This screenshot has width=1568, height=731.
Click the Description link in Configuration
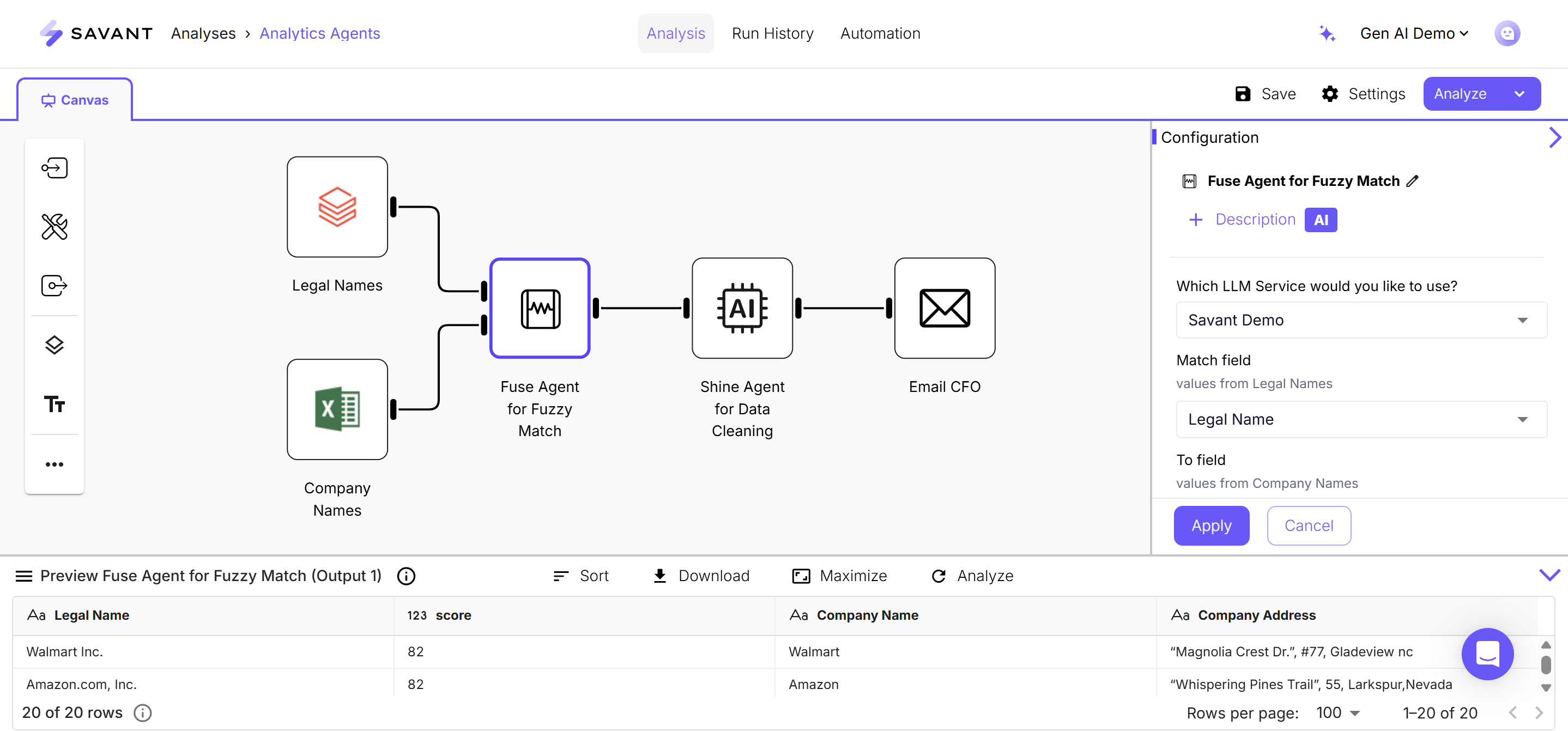(x=1255, y=220)
